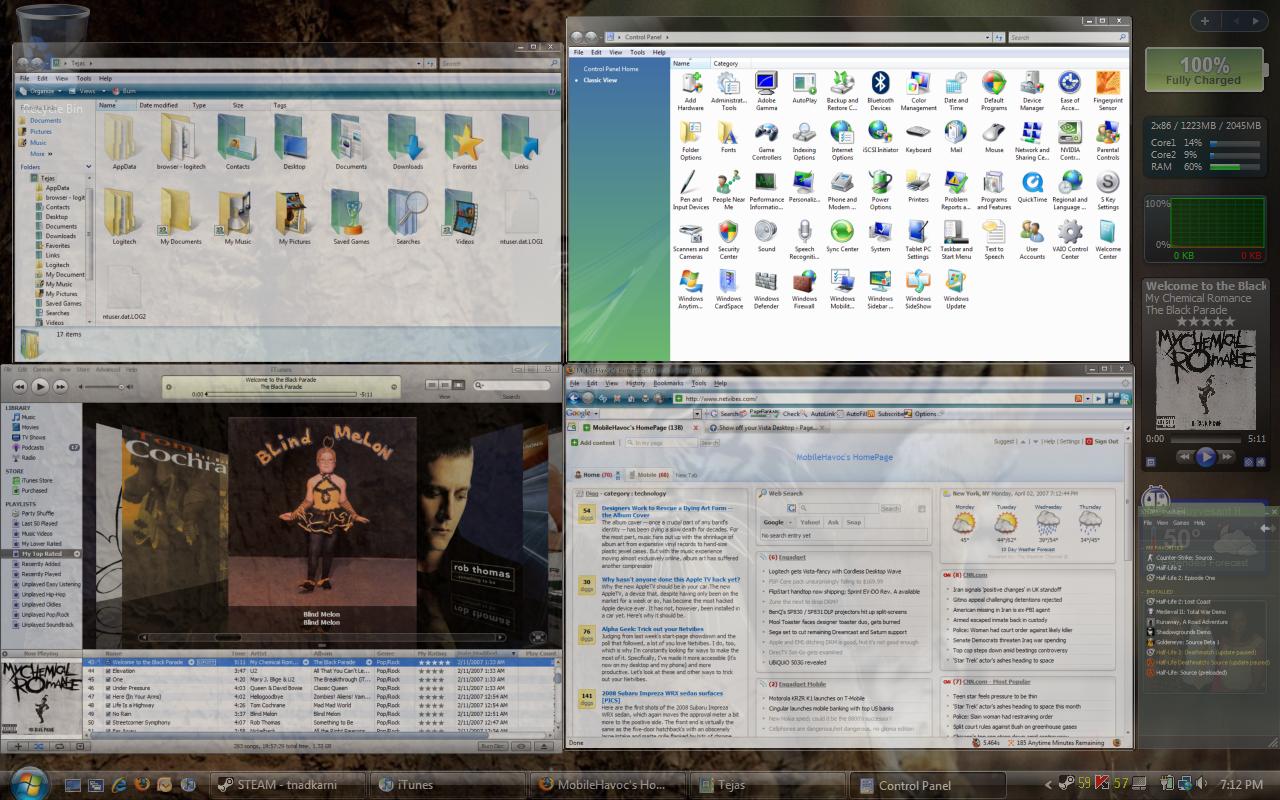This screenshot has width=1280, height=800.
Task: Open the Security Center applet
Action: pyautogui.click(x=728, y=240)
